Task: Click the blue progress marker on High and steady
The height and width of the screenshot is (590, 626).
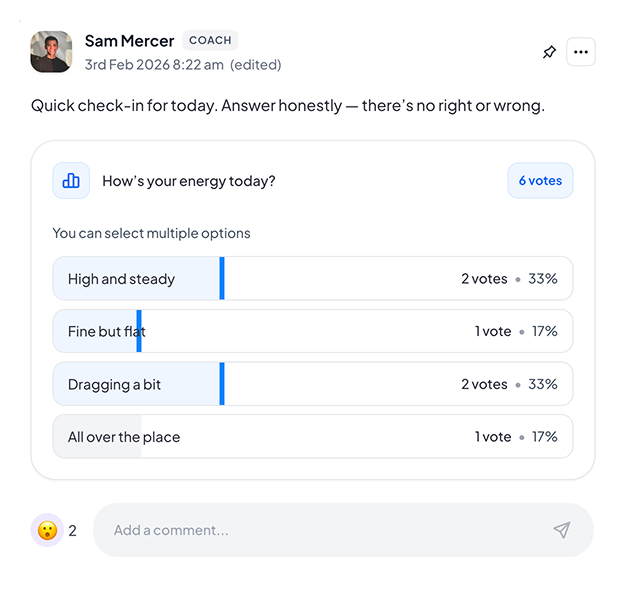Action: click(222, 279)
